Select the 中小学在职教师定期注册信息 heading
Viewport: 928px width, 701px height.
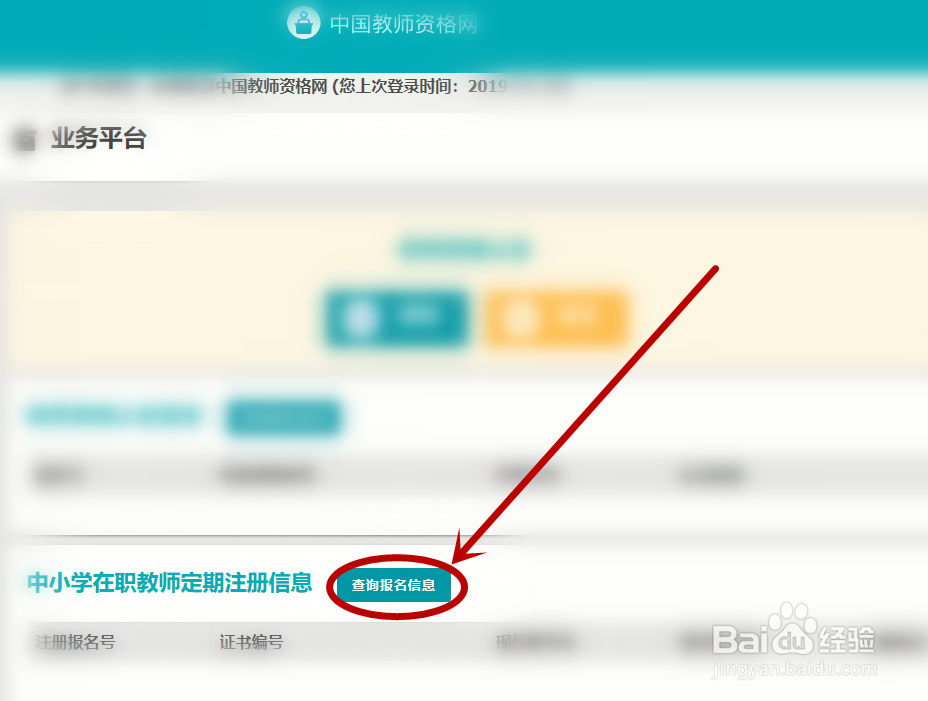tap(170, 583)
